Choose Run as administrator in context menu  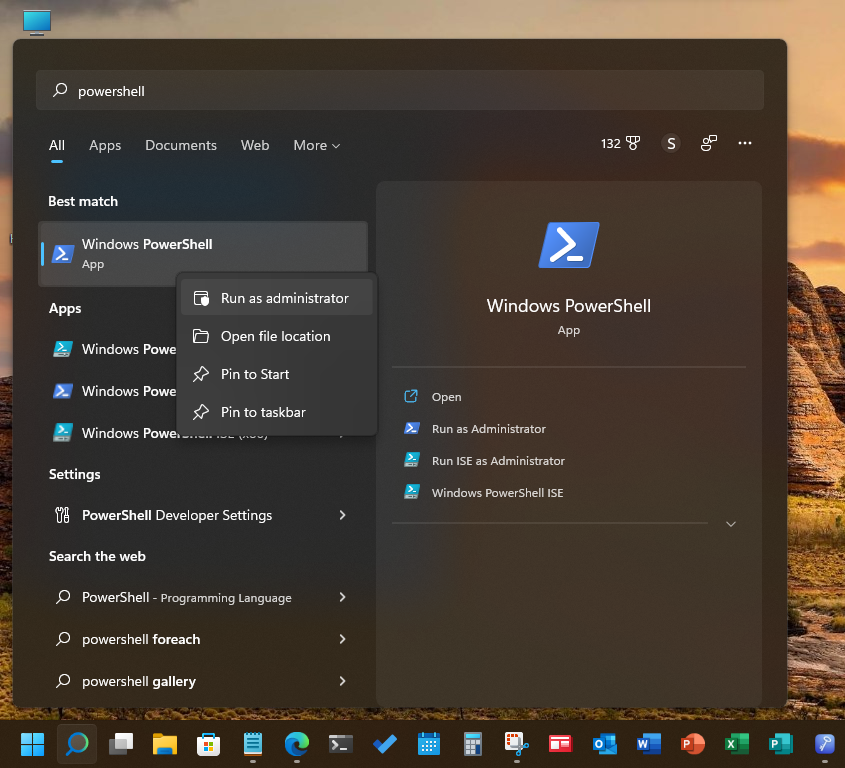(x=277, y=298)
